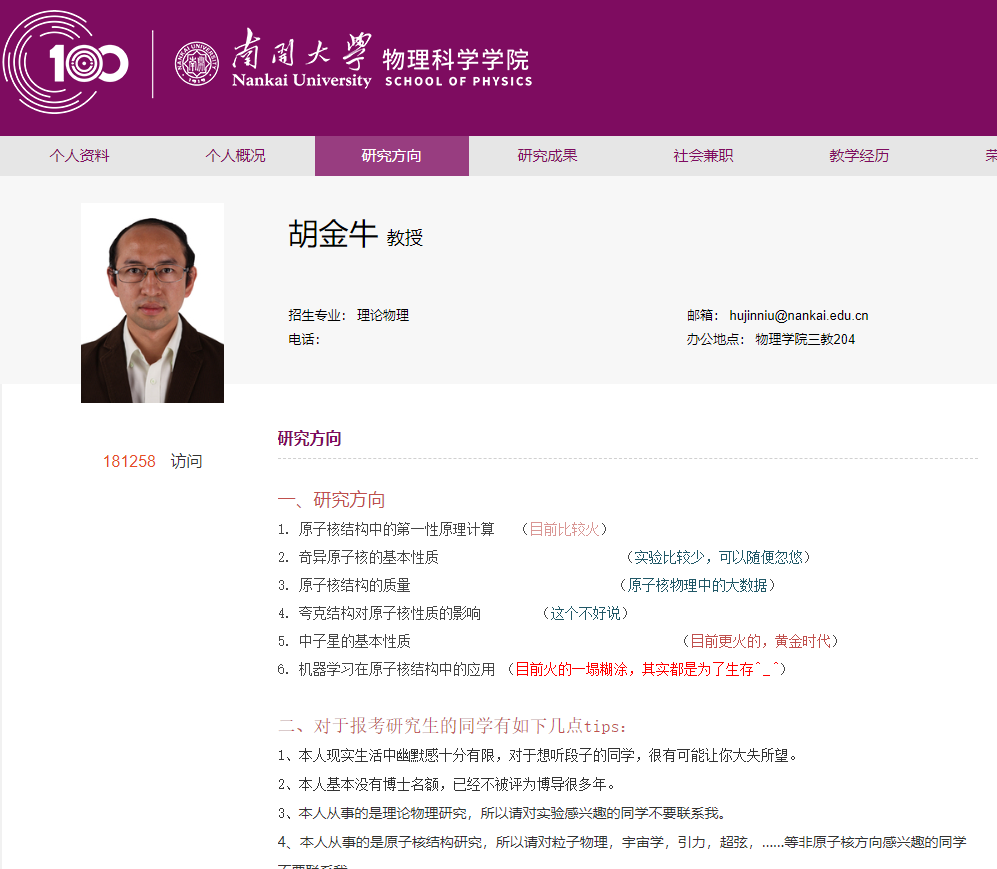The width and height of the screenshot is (997, 869).
Task: Open the Nankai University calligraphy name link
Action: (x=301, y=58)
